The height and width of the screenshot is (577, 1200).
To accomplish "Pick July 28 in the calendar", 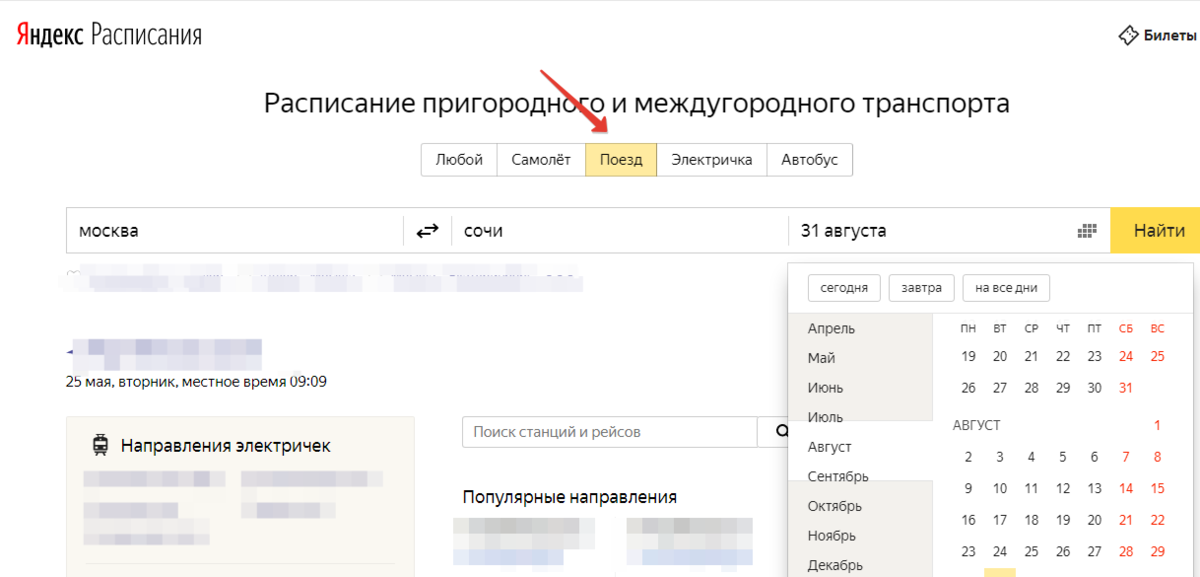I will point(1031,388).
